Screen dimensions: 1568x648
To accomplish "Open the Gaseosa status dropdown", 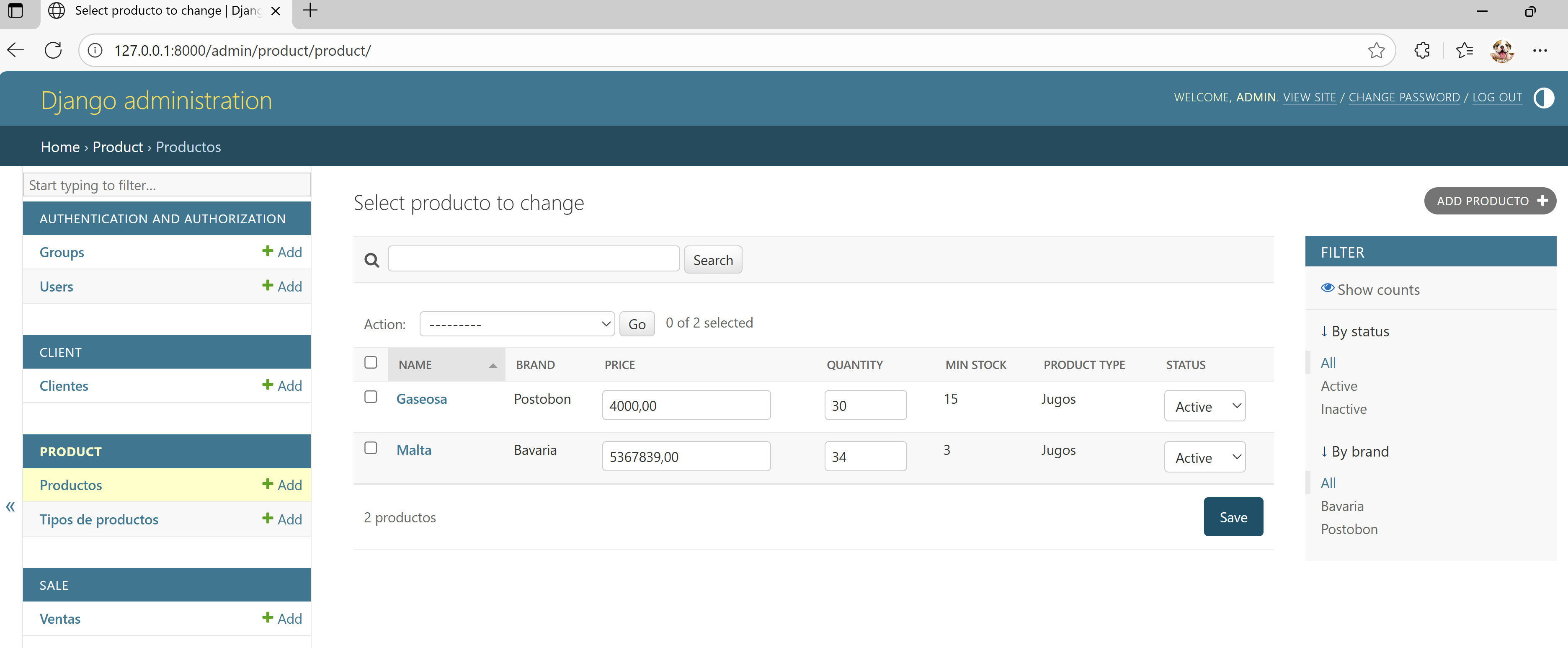I will coord(1204,405).
